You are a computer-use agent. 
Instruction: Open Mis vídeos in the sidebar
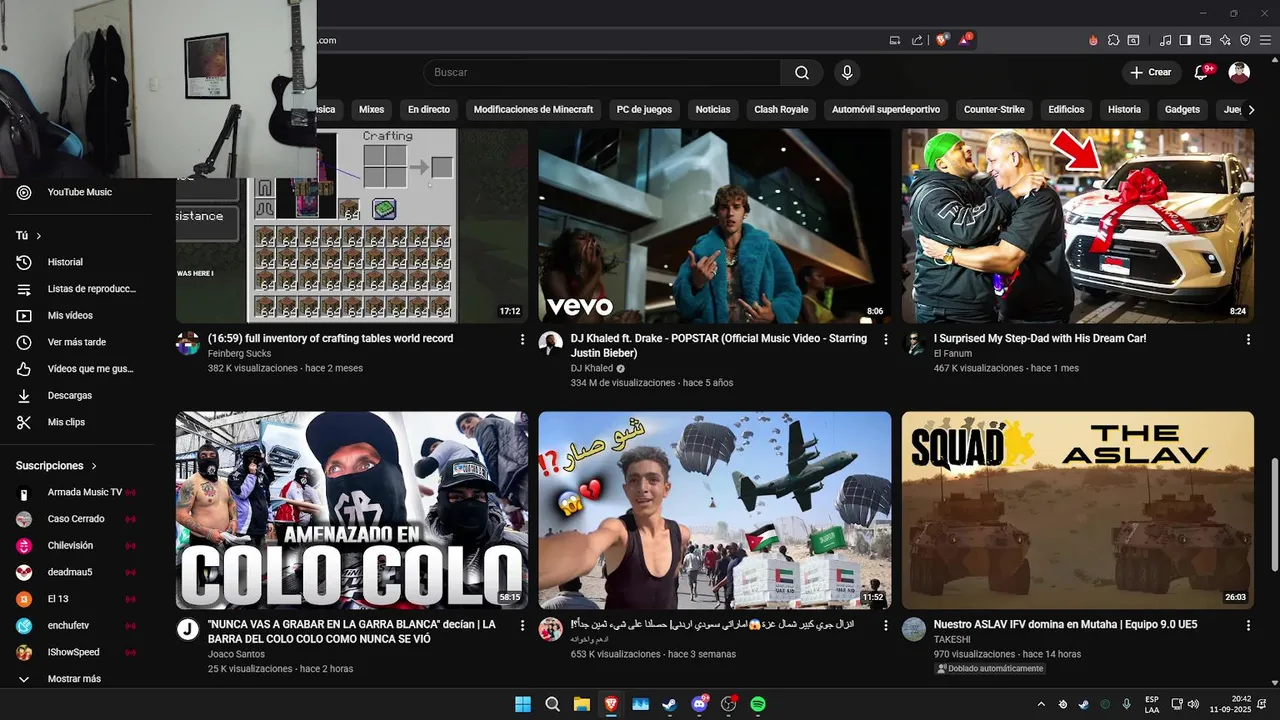(x=77, y=315)
